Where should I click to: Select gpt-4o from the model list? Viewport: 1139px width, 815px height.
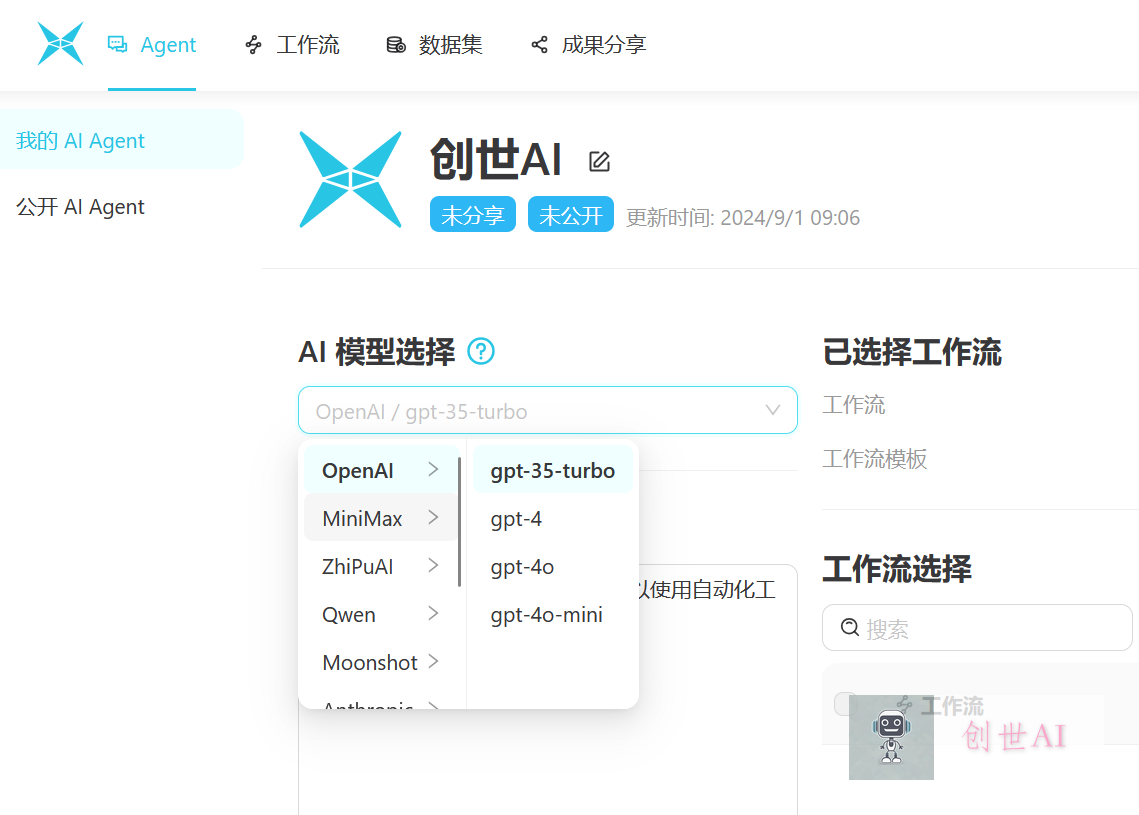(x=522, y=566)
